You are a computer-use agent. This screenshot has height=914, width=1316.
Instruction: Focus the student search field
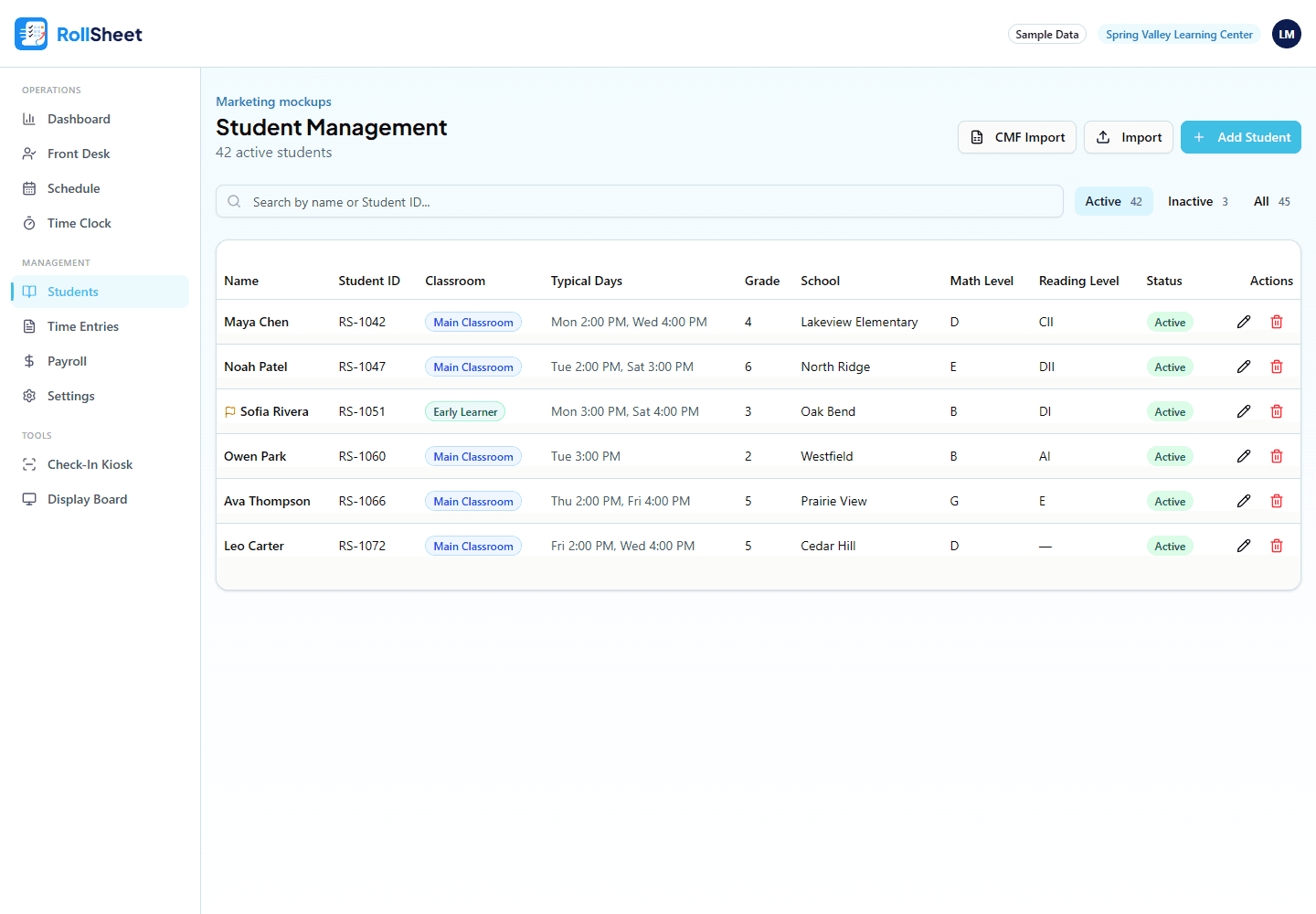coord(640,201)
